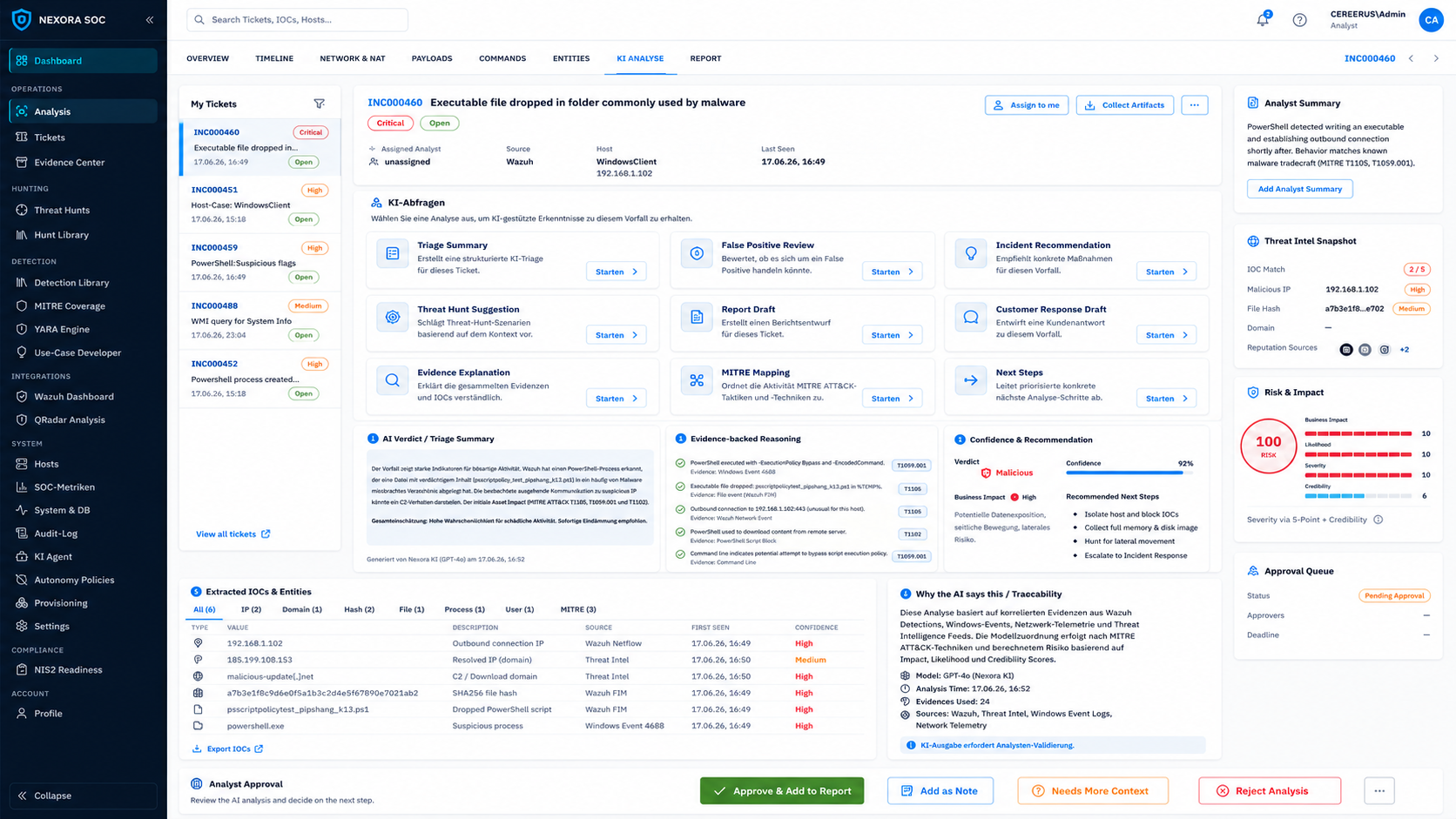1456x819 pixels.
Task: Start the MITRE Mapping analysis
Action: click(x=892, y=398)
